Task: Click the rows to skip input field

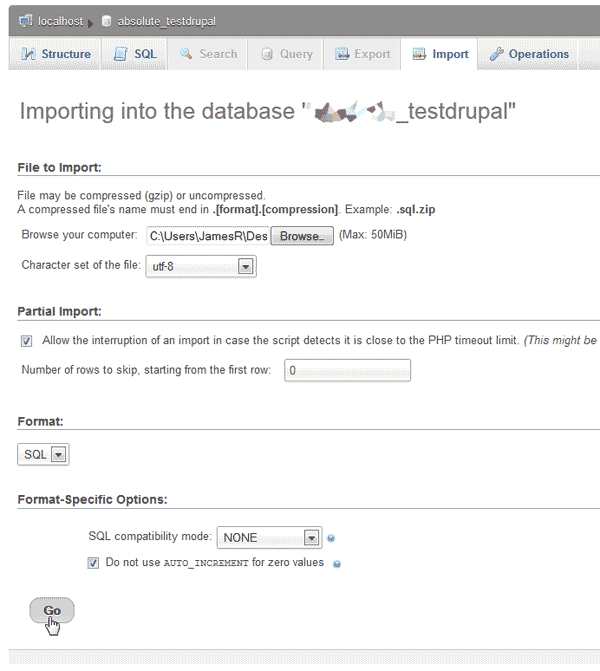Action: tap(346, 370)
